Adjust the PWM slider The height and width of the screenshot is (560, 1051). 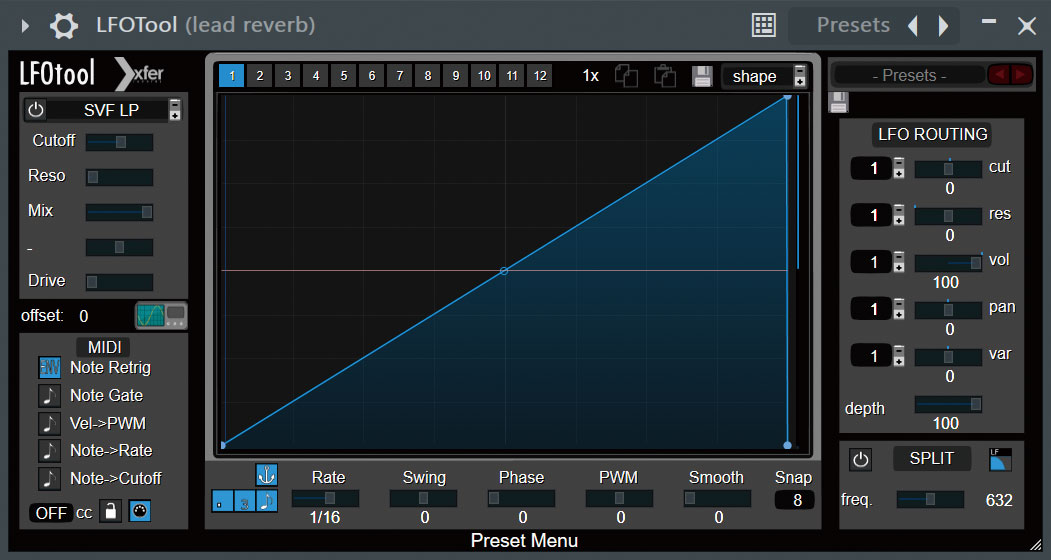619,498
